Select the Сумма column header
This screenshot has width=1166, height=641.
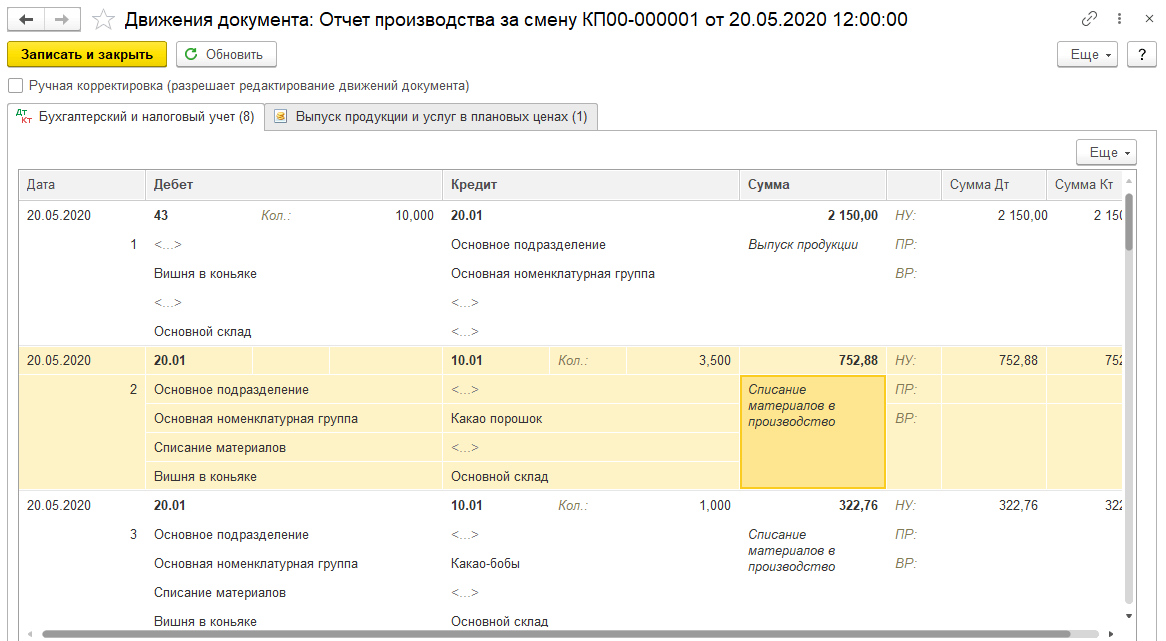tap(812, 185)
